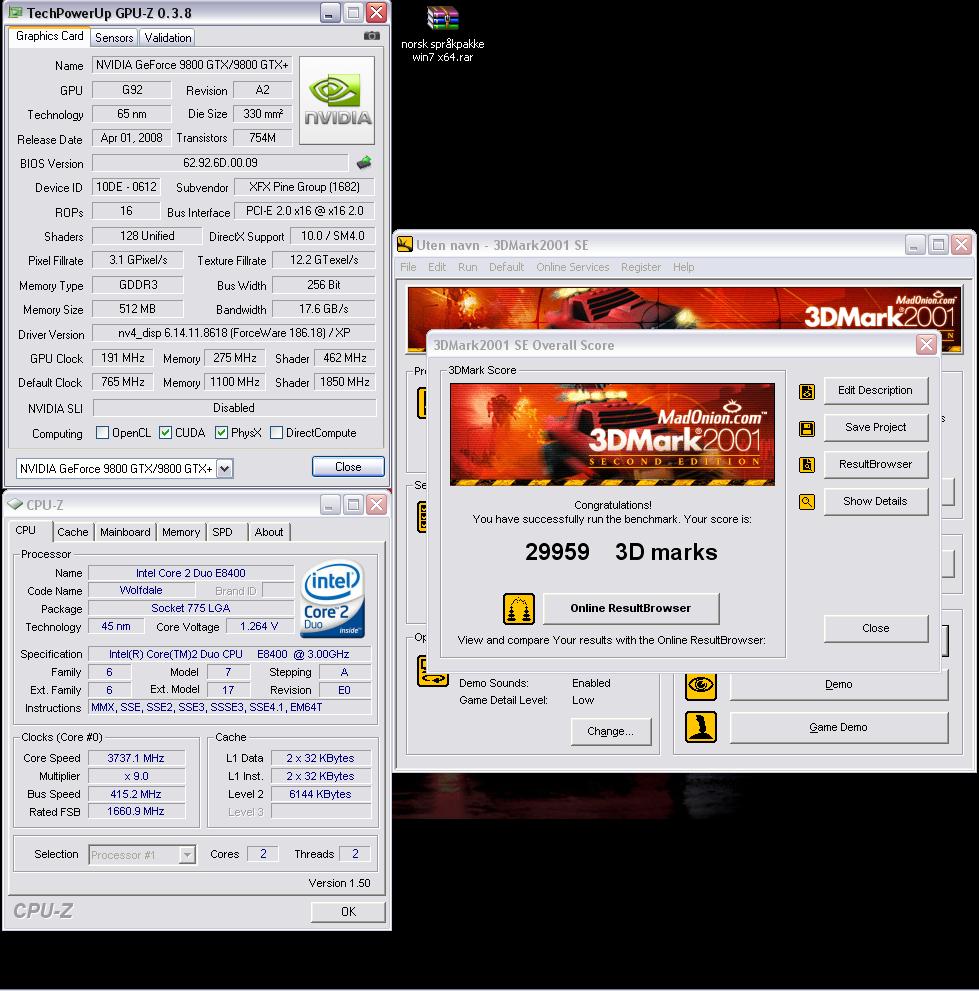Viewport: 979px width, 991px height.
Task: Click the X button of the Overall Score dialog
Action: click(927, 344)
